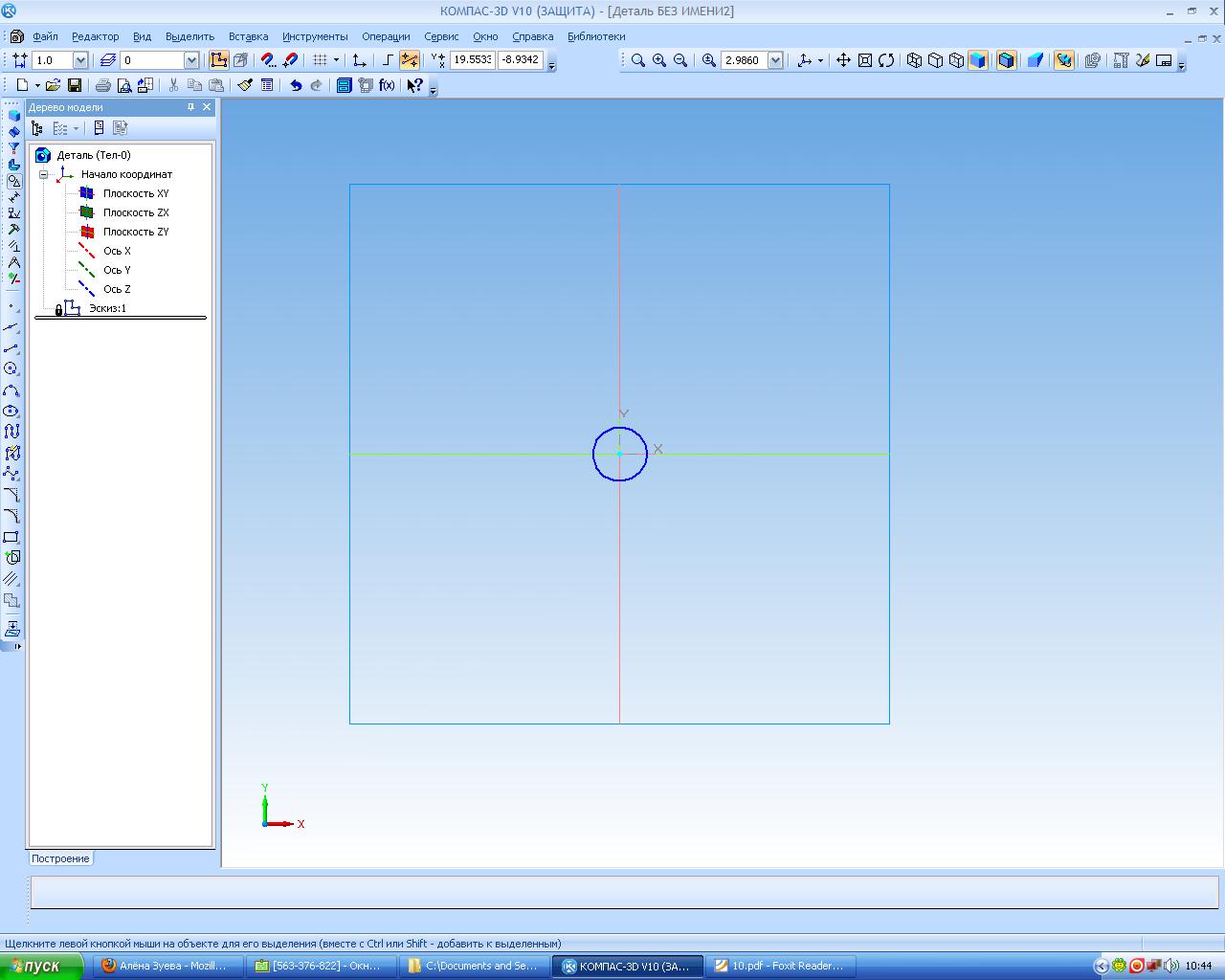Open the Foxit Reader taskbar button

[779, 966]
